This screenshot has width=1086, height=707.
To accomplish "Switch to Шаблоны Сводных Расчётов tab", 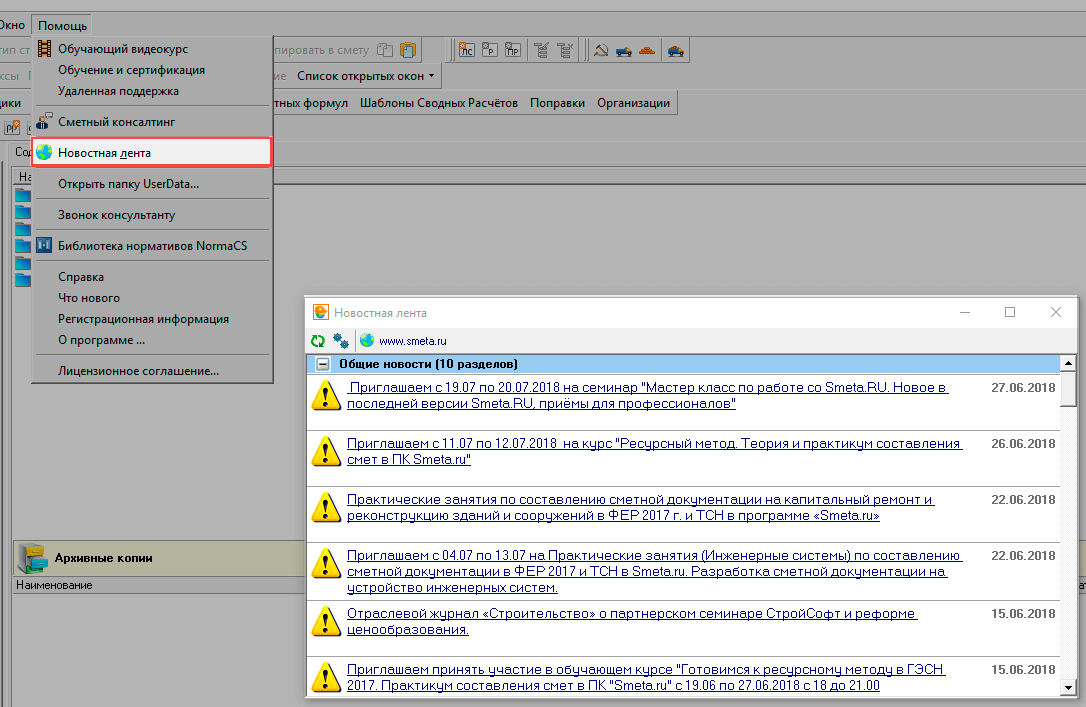I will (438, 103).
